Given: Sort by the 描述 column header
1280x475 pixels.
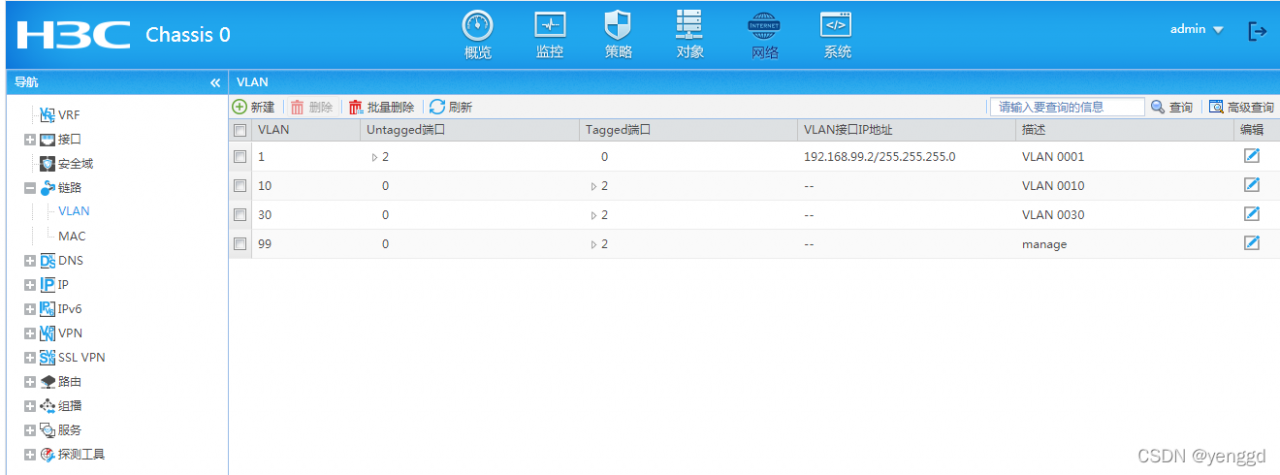Looking at the screenshot, I should click(x=1125, y=130).
